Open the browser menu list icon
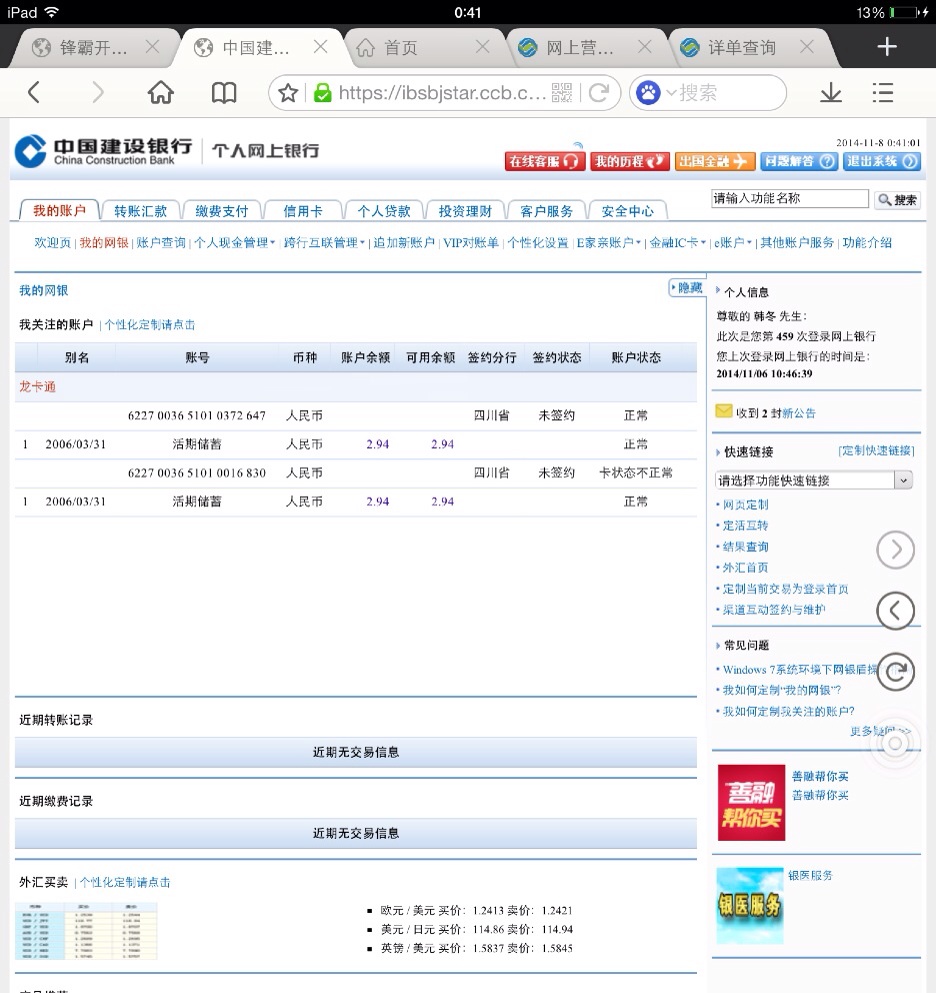Image resolution: width=936 pixels, height=993 pixels. 882,93
